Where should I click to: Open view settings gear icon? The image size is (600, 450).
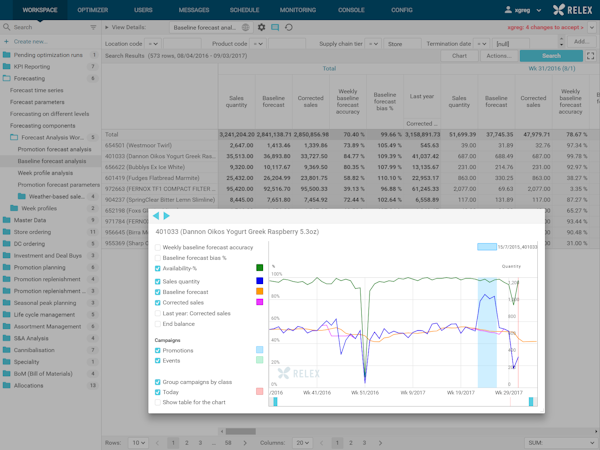261,27
